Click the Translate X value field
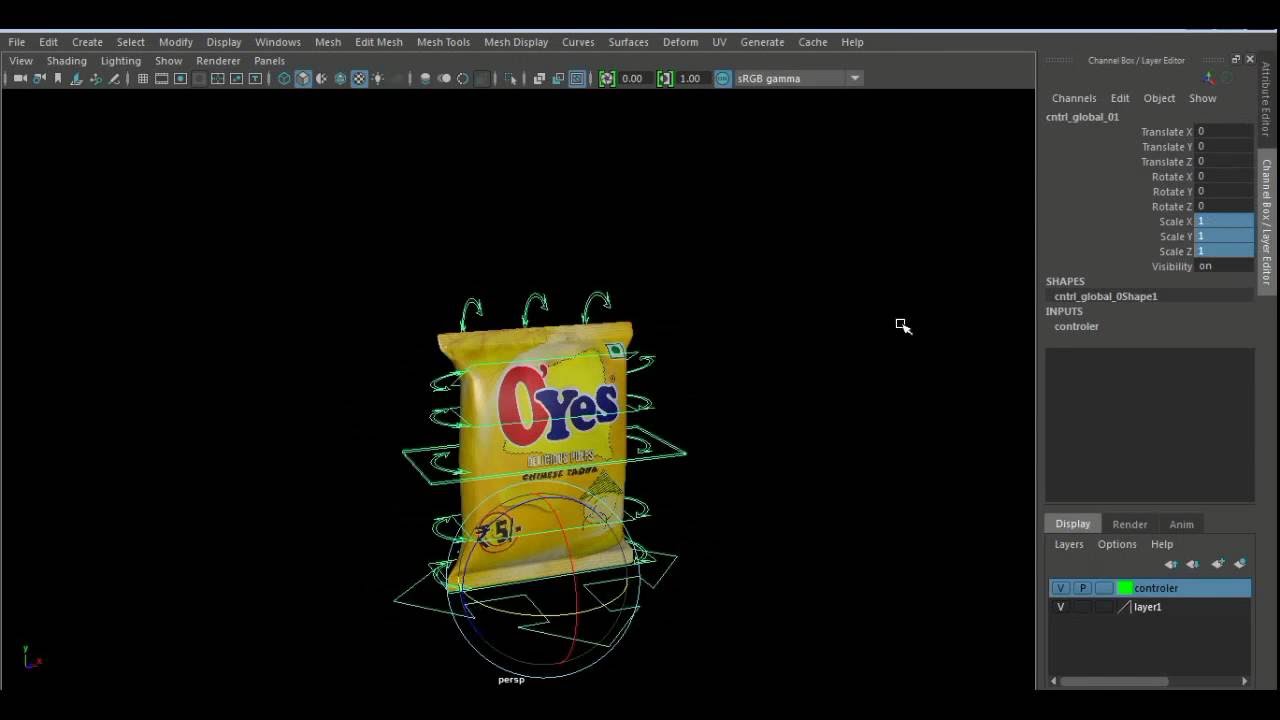 (1224, 131)
